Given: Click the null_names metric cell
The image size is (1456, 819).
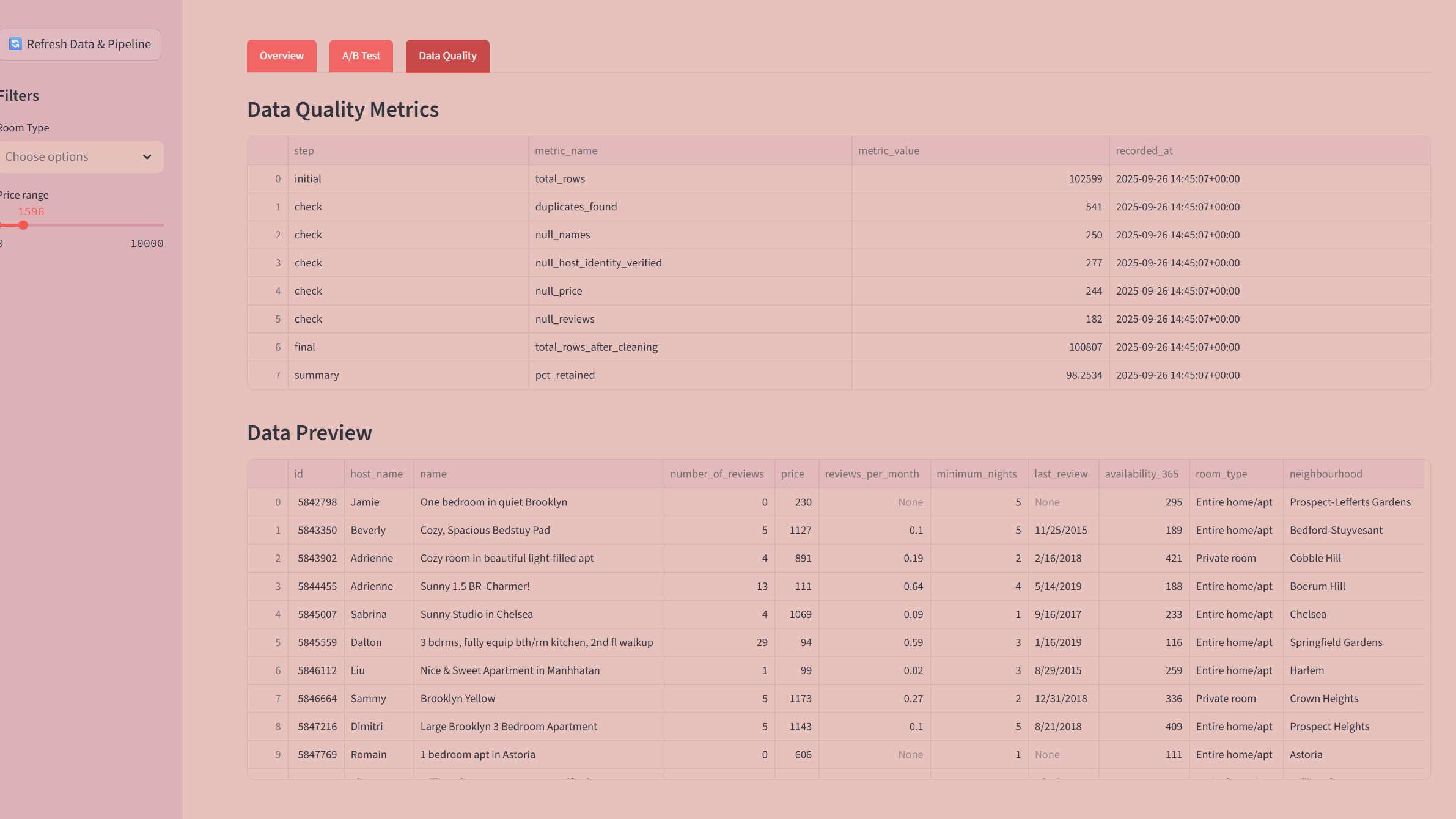Looking at the screenshot, I should [x=690, y=235].
